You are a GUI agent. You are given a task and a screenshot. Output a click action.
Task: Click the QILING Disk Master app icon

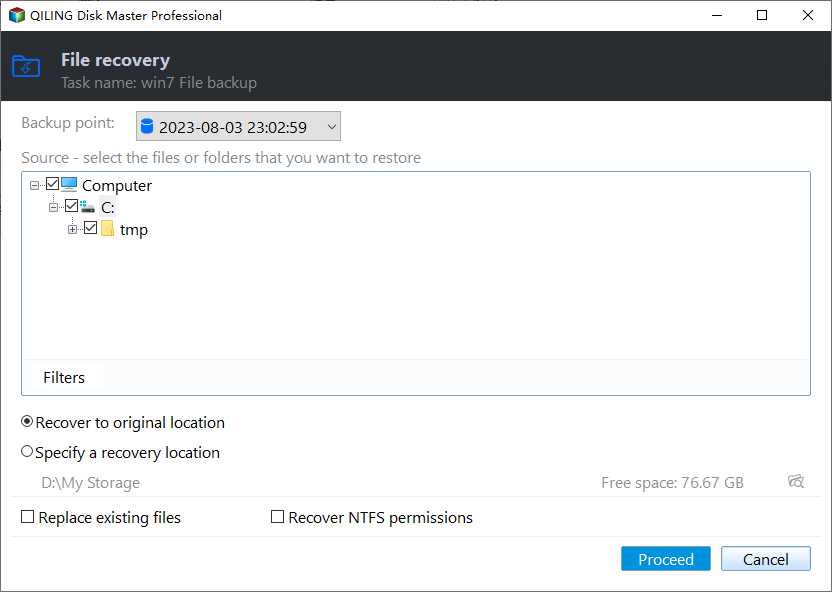coord(16,15)
